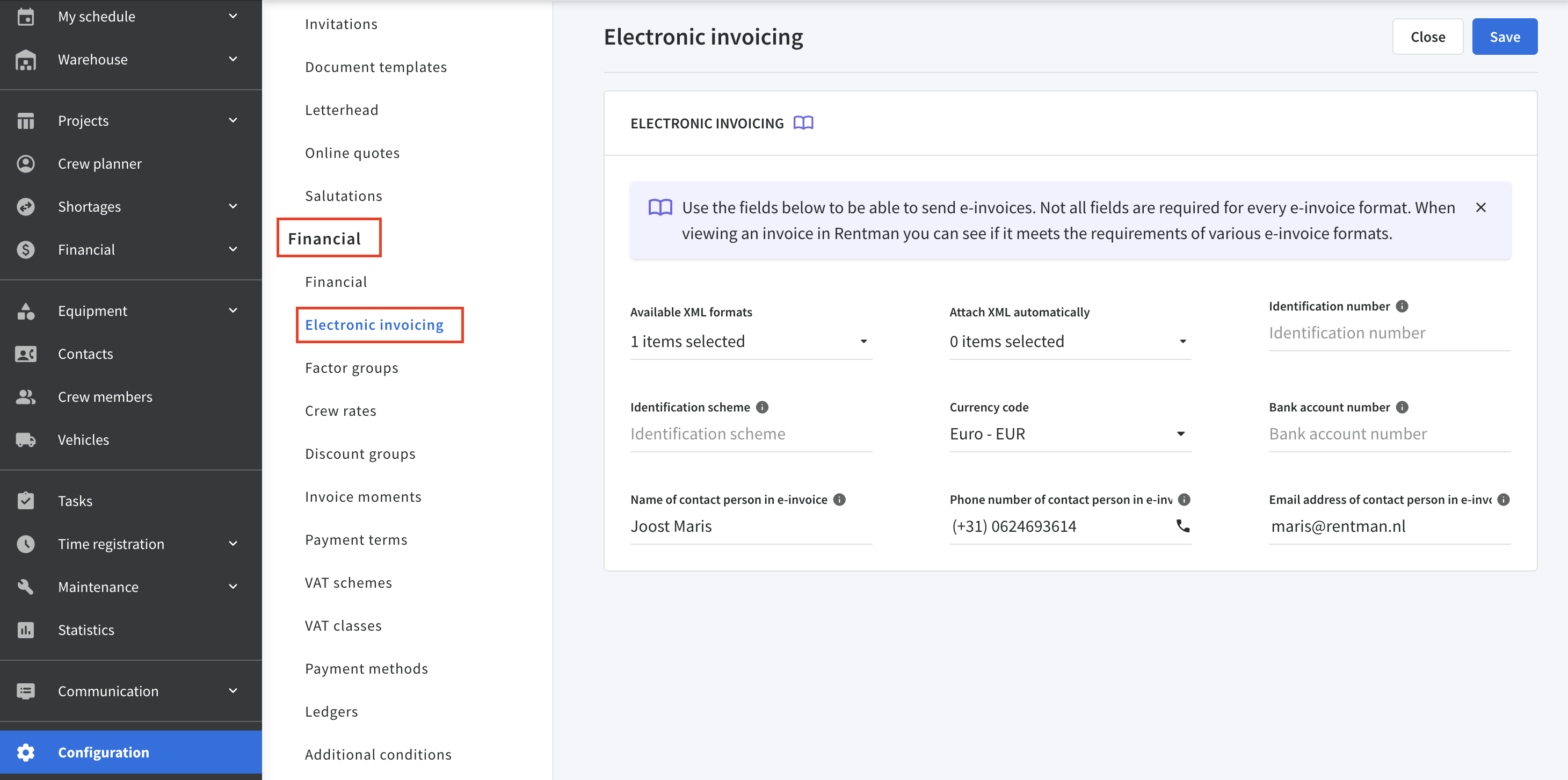Open VAT schemes settings
This screenshot has height=780, width=1568.
pyautogui.click(x=348, y=583)
